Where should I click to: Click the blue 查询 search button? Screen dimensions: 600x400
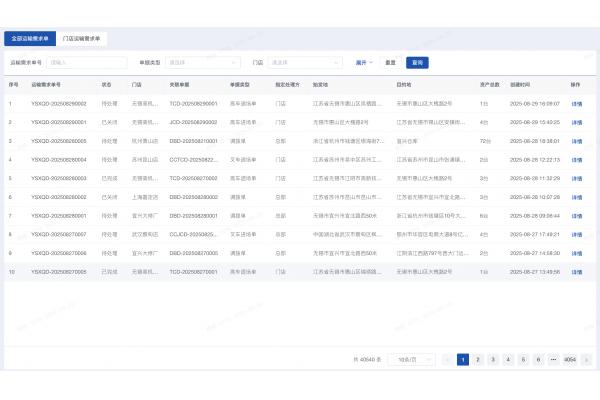tap(416, 62)
